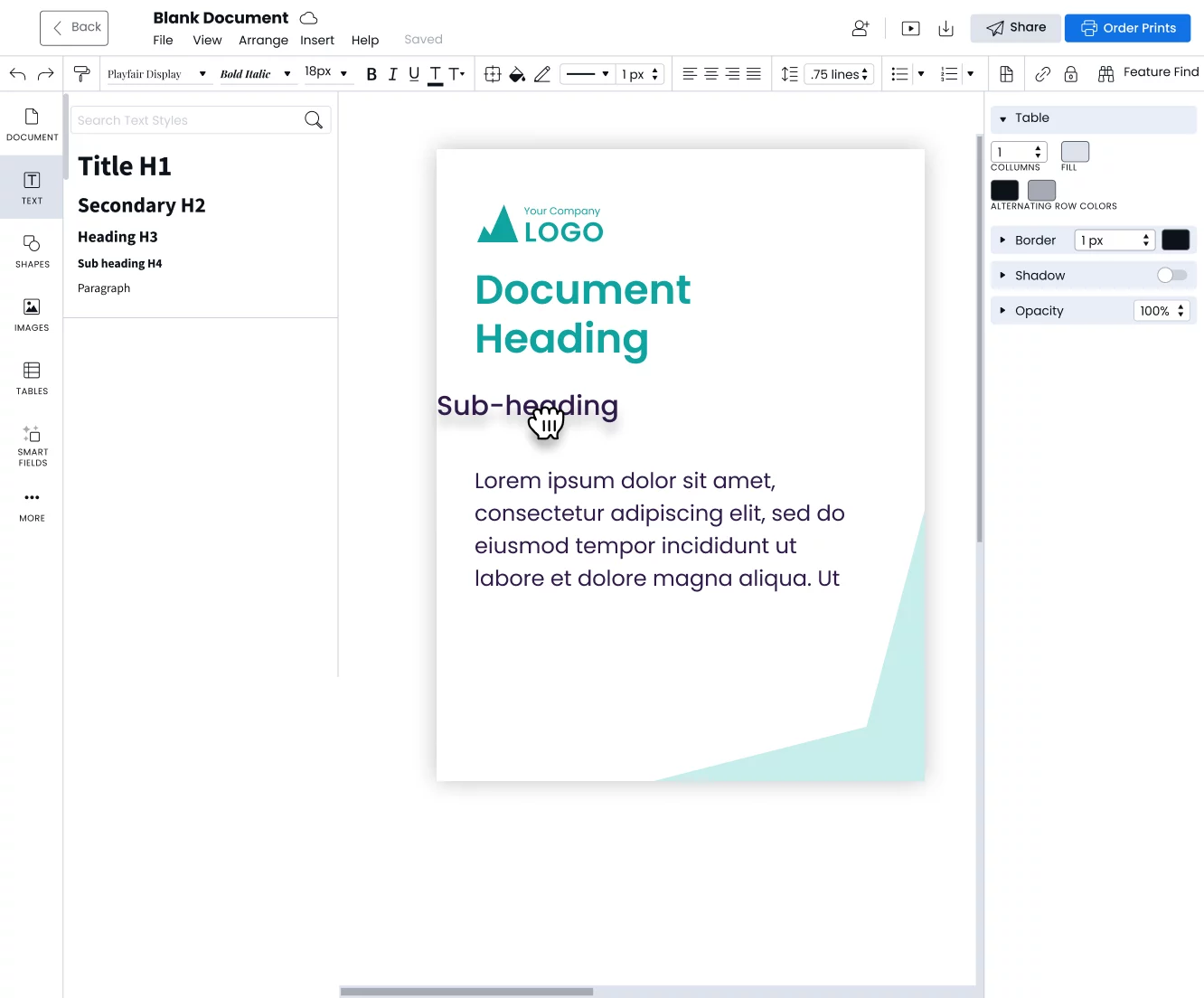Click the Smart Fields sidebar icon
Viewport: 1204px width, 998px height.
(32, 443)
